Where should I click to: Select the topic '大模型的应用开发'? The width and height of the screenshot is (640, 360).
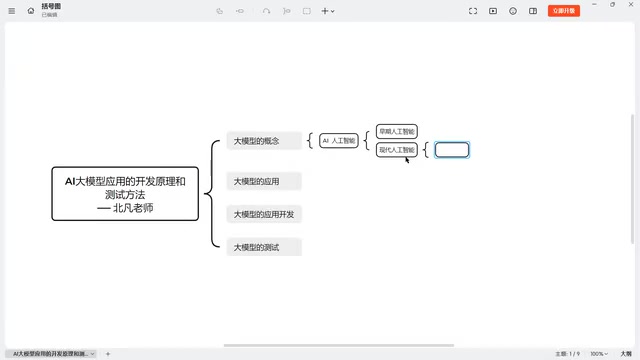tap(264, 214)
